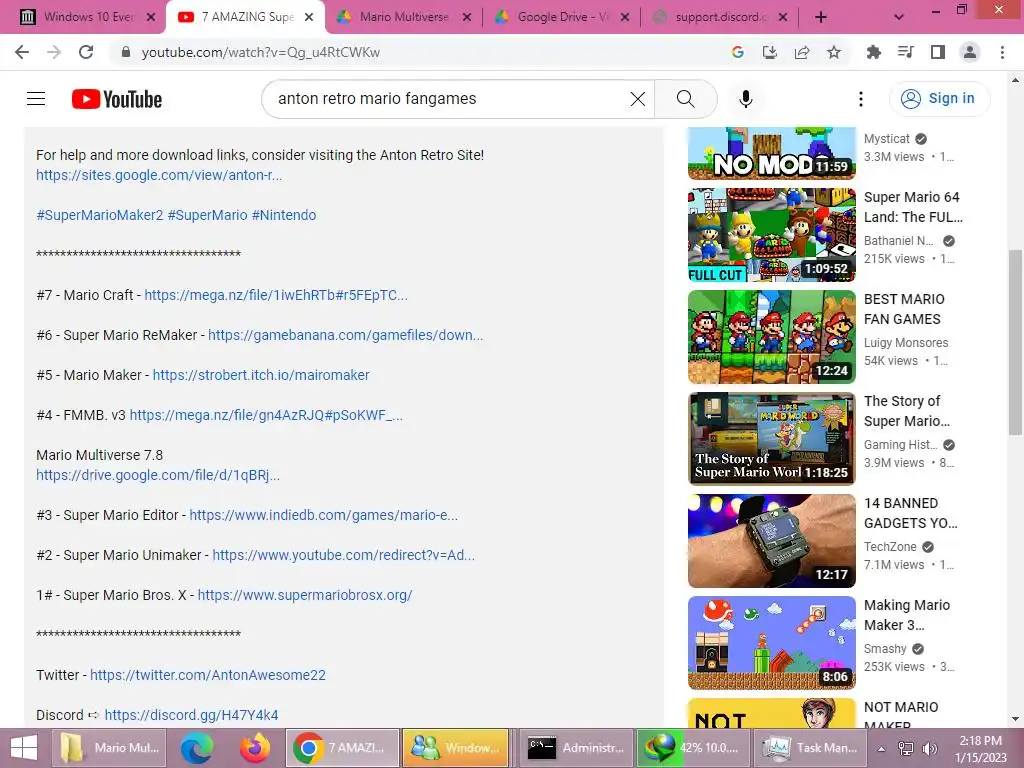Click Sign in button

click(x=940, y=99)
